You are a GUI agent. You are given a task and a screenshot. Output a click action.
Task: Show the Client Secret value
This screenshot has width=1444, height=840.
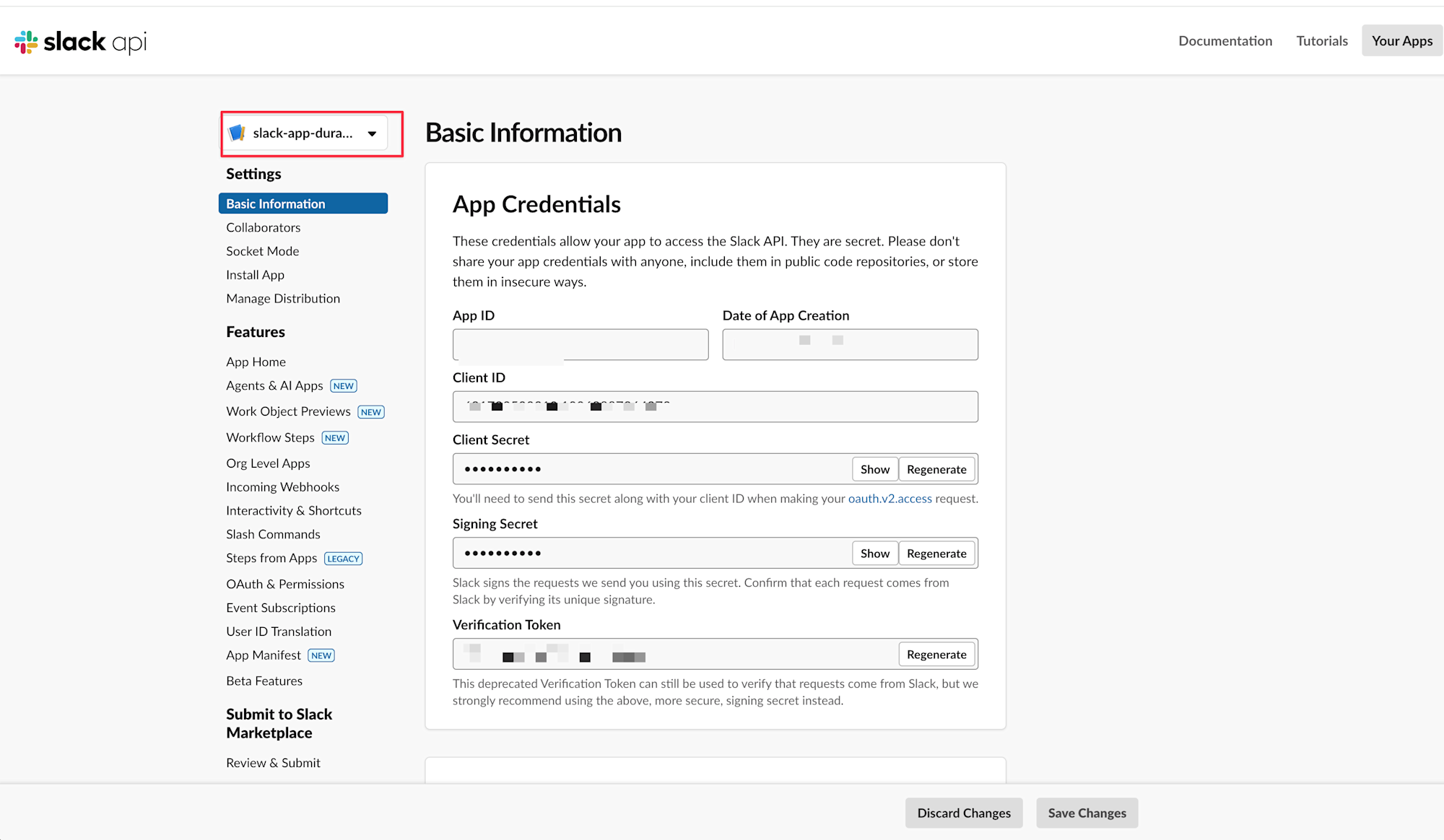coord(874,469)
